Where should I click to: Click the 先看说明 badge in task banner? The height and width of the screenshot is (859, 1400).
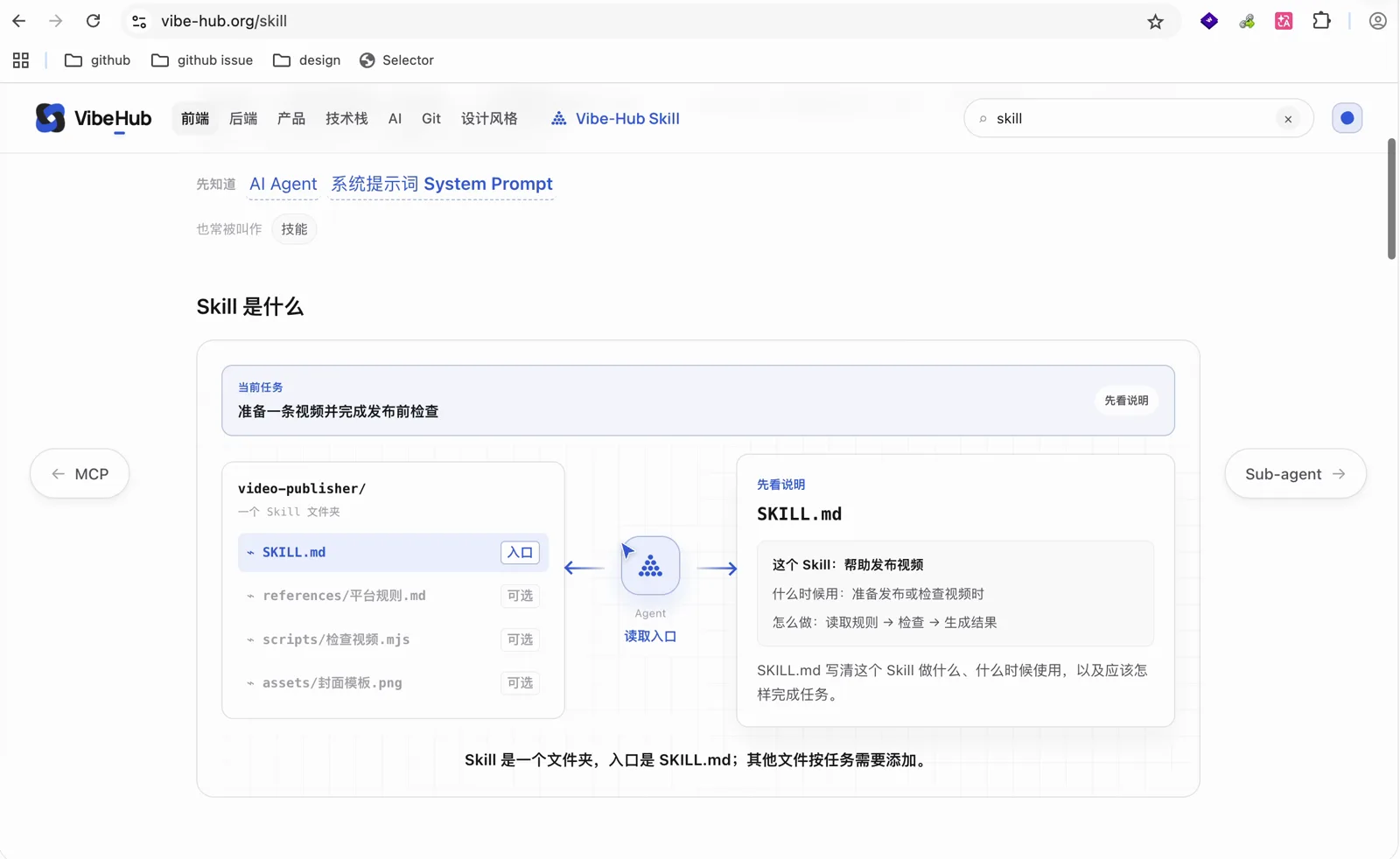pyautogui.click(x=1126, y=401)
